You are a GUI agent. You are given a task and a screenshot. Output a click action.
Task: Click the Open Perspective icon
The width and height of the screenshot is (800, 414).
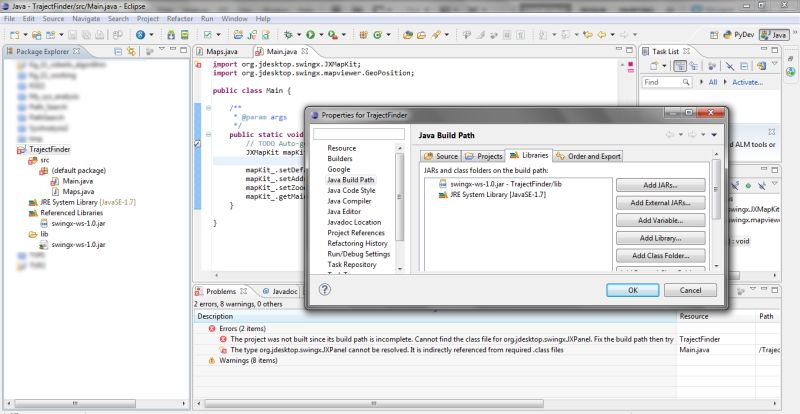pyautogui.click(x=714, y=35)
